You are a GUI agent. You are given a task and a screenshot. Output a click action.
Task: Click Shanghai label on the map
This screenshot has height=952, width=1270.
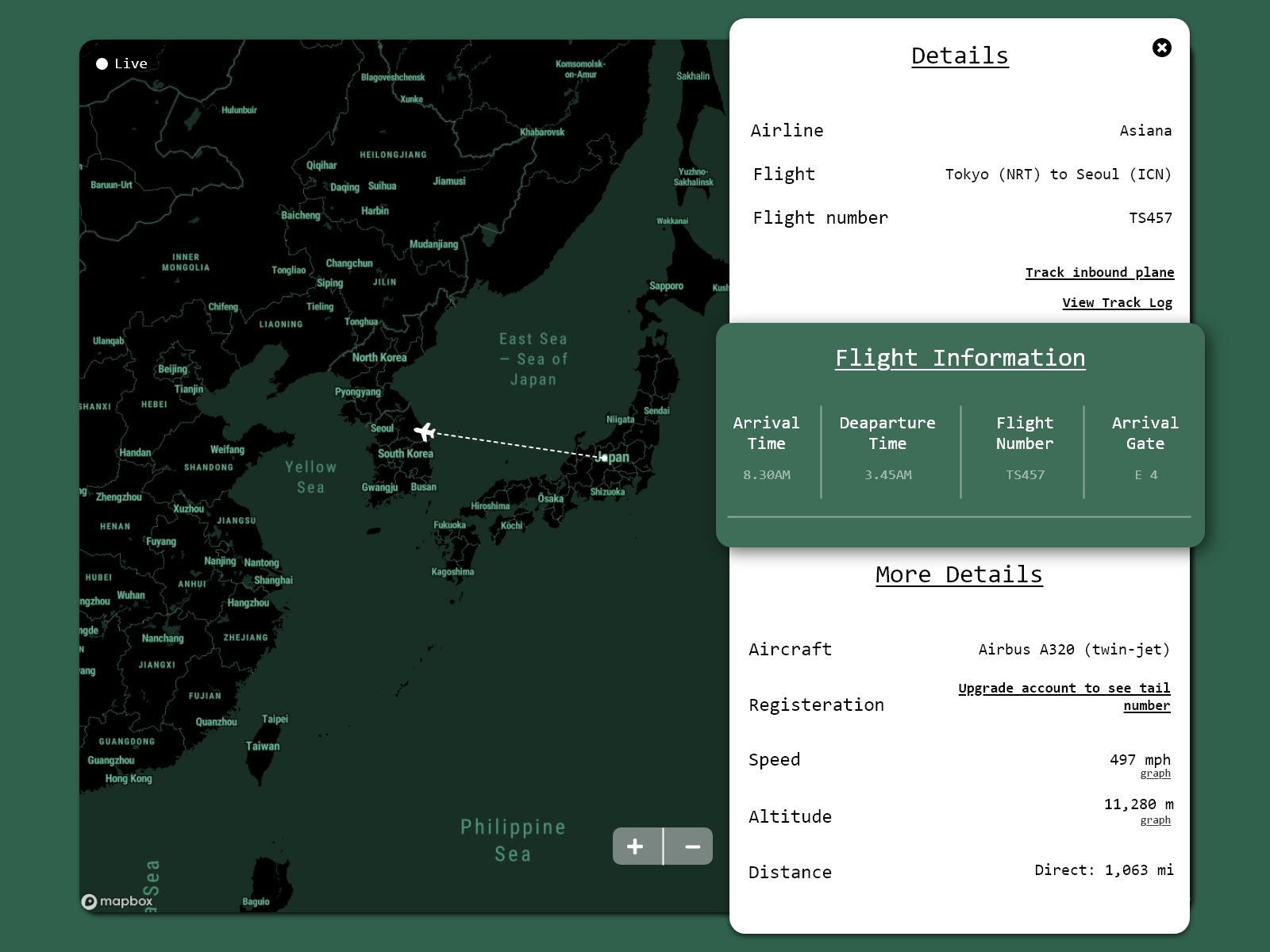273,580
